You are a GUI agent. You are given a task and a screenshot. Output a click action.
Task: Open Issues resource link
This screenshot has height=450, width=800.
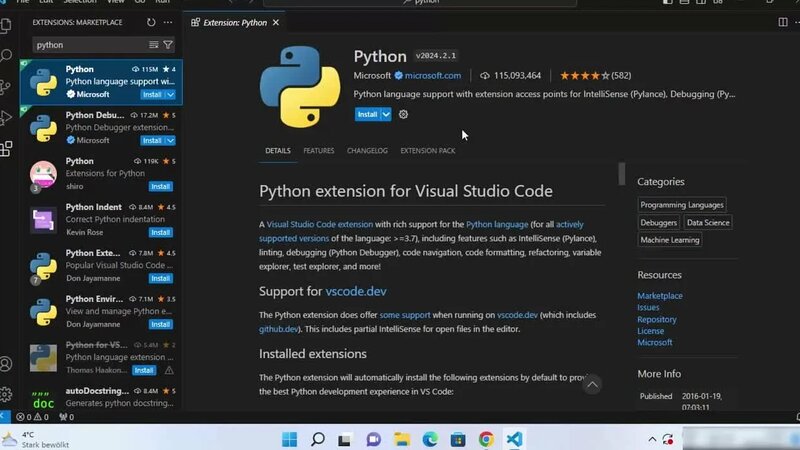[648, 307]
